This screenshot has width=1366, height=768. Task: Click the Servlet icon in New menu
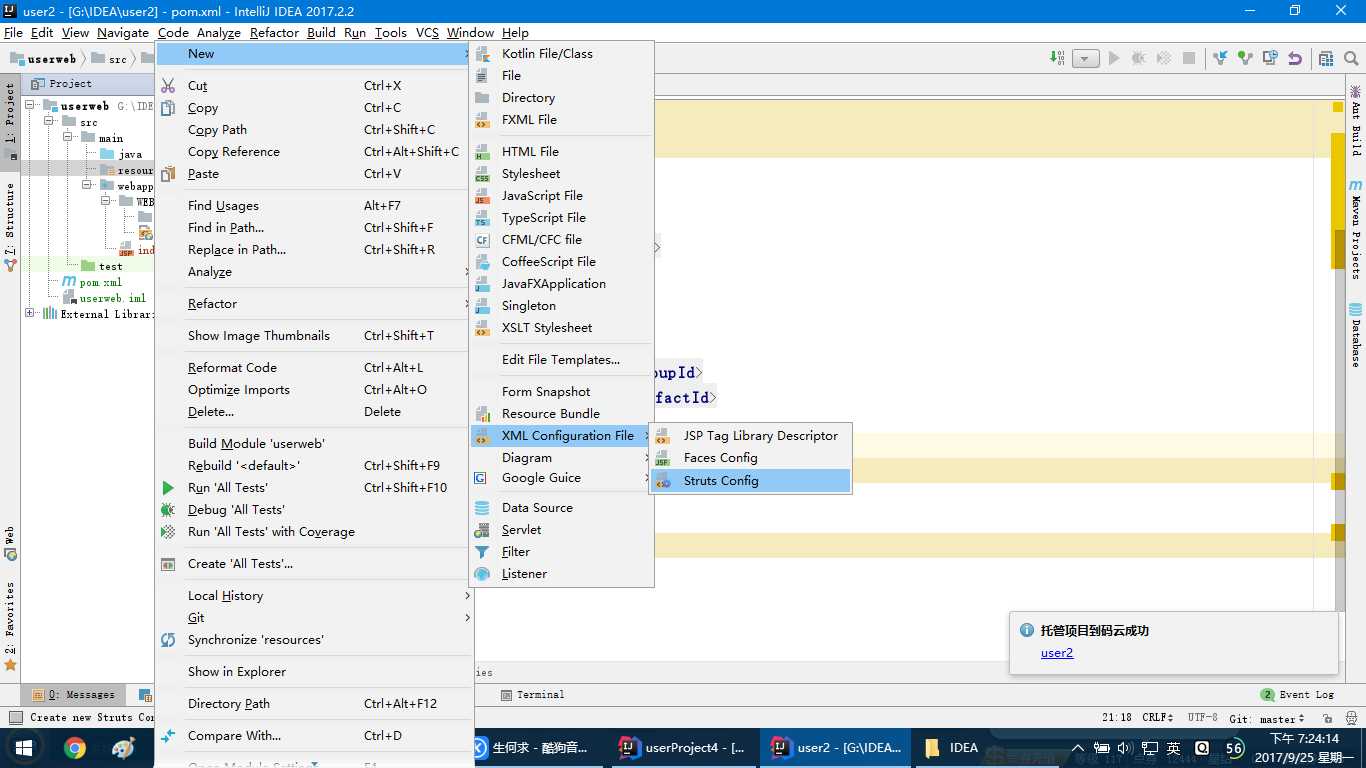(482, 530)
